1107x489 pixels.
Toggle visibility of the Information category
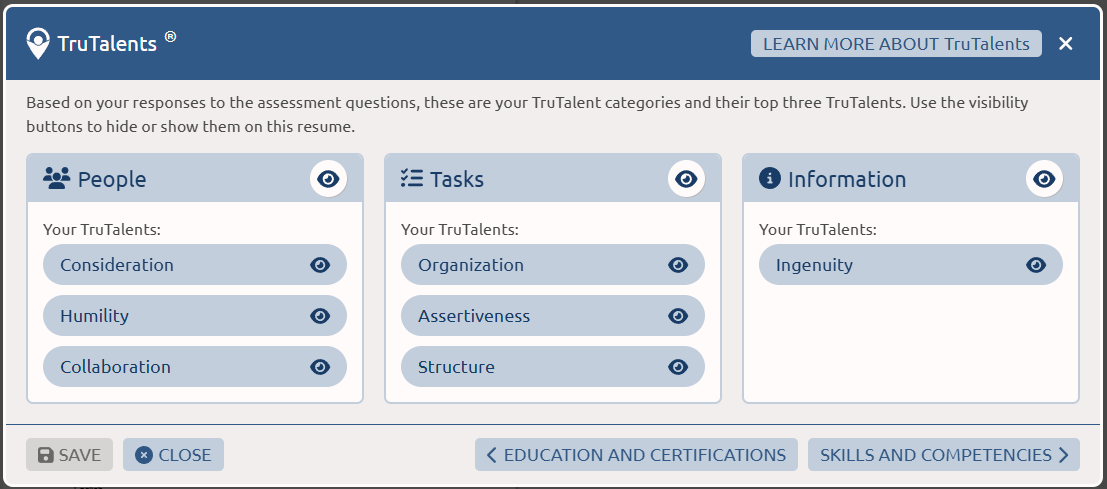pos(1044,179)
